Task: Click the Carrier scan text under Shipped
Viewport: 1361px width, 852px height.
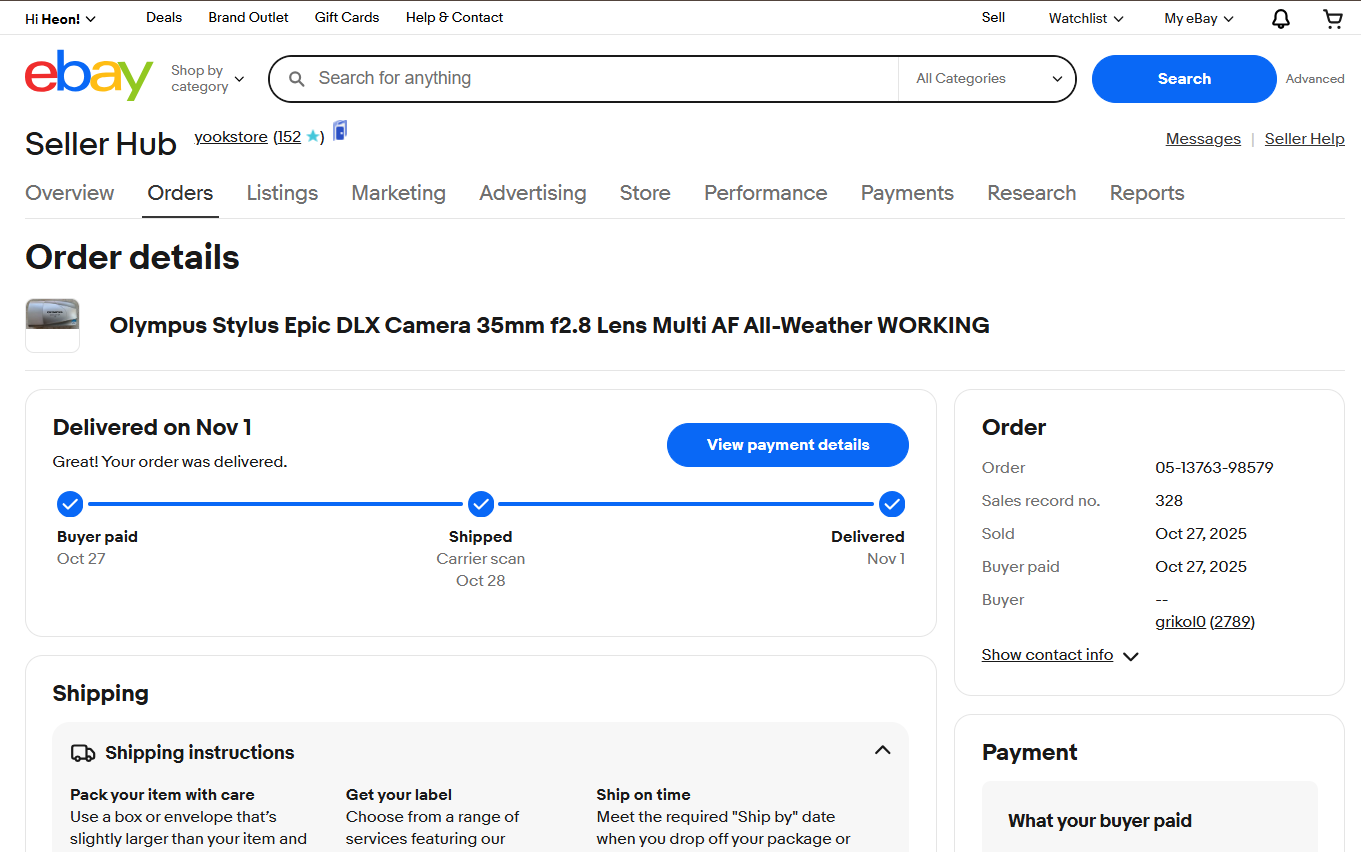Action: 481,559
